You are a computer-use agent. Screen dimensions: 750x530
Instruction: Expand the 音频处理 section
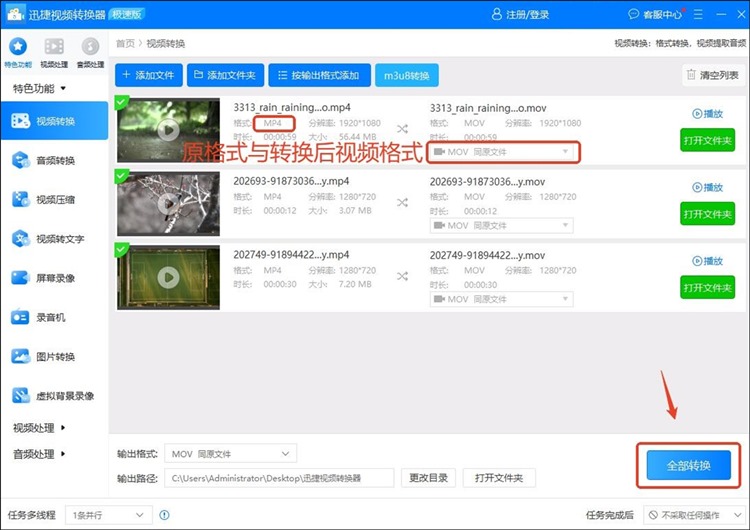click(x=39, y=454)
